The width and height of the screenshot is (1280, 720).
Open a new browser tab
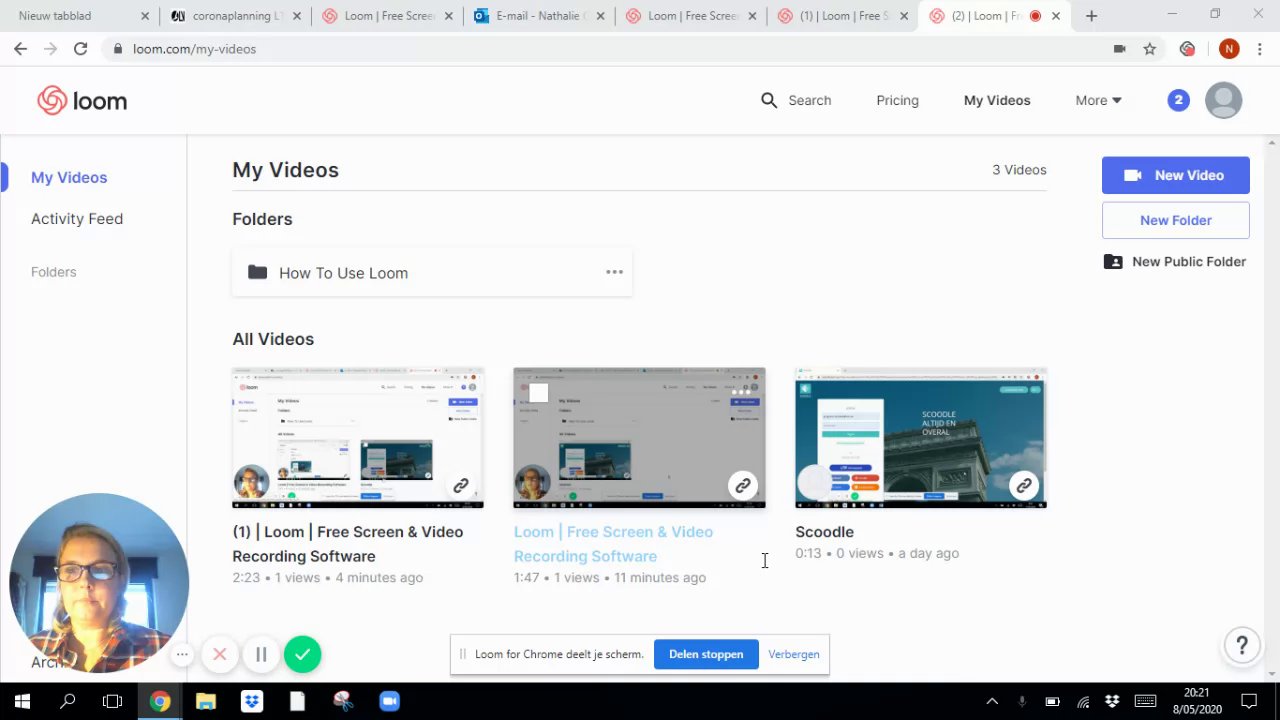click(1091, 16)
